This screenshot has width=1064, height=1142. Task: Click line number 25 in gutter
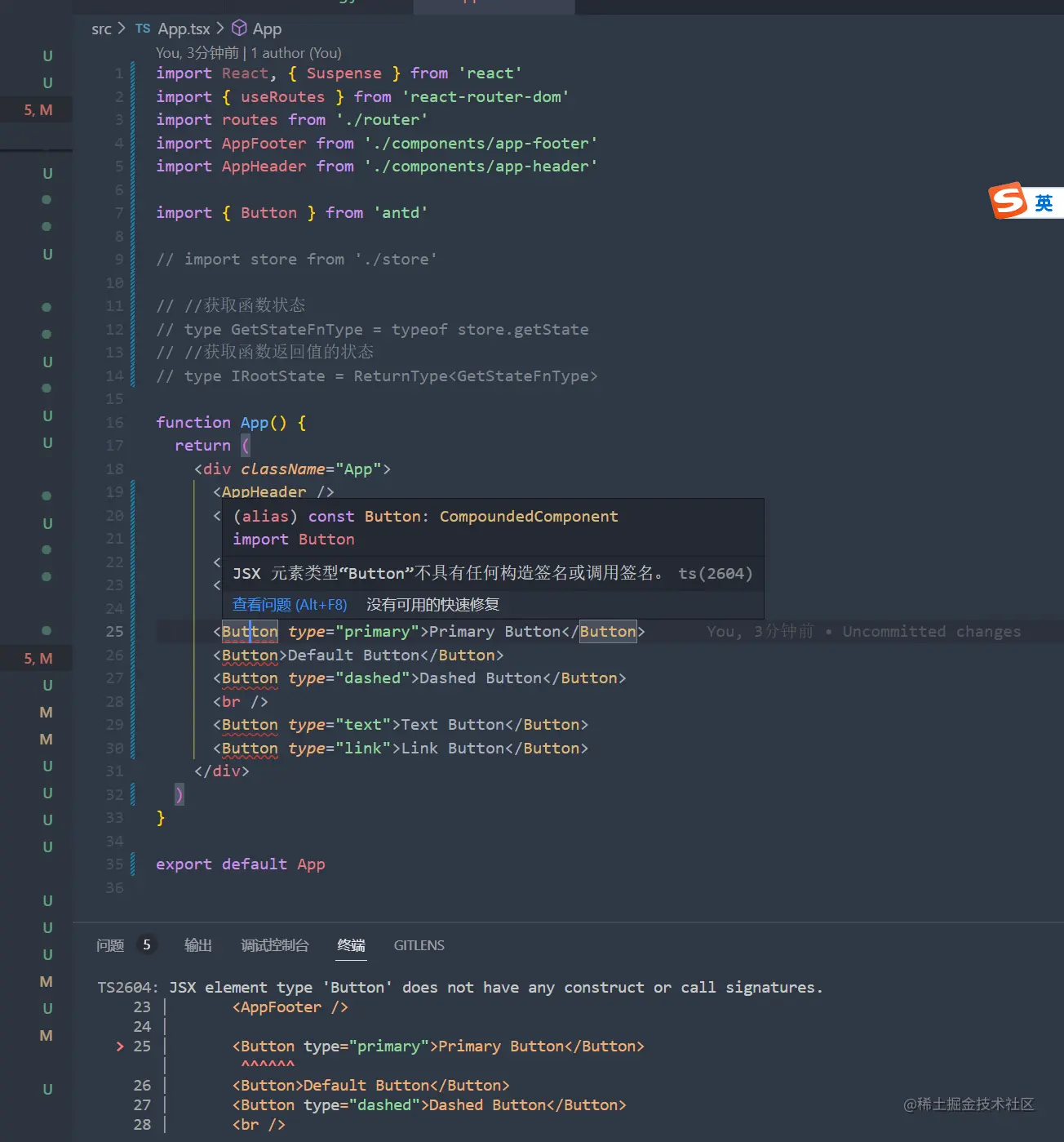tap(114, 632)
